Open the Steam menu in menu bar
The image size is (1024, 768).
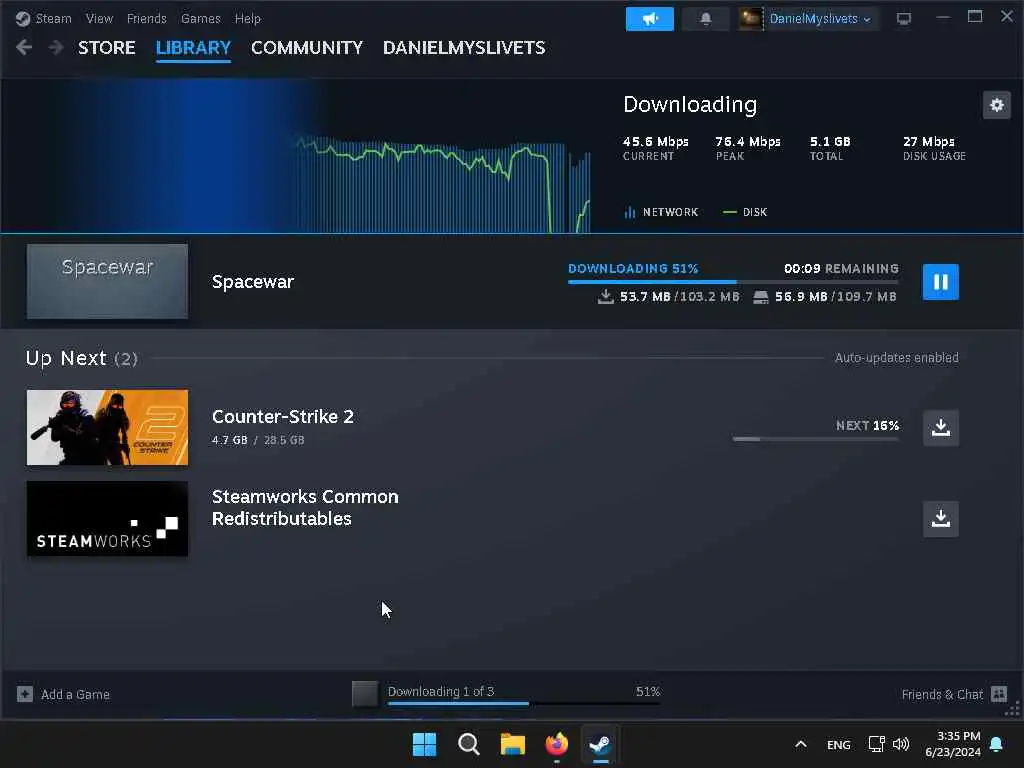click(54, 18)
